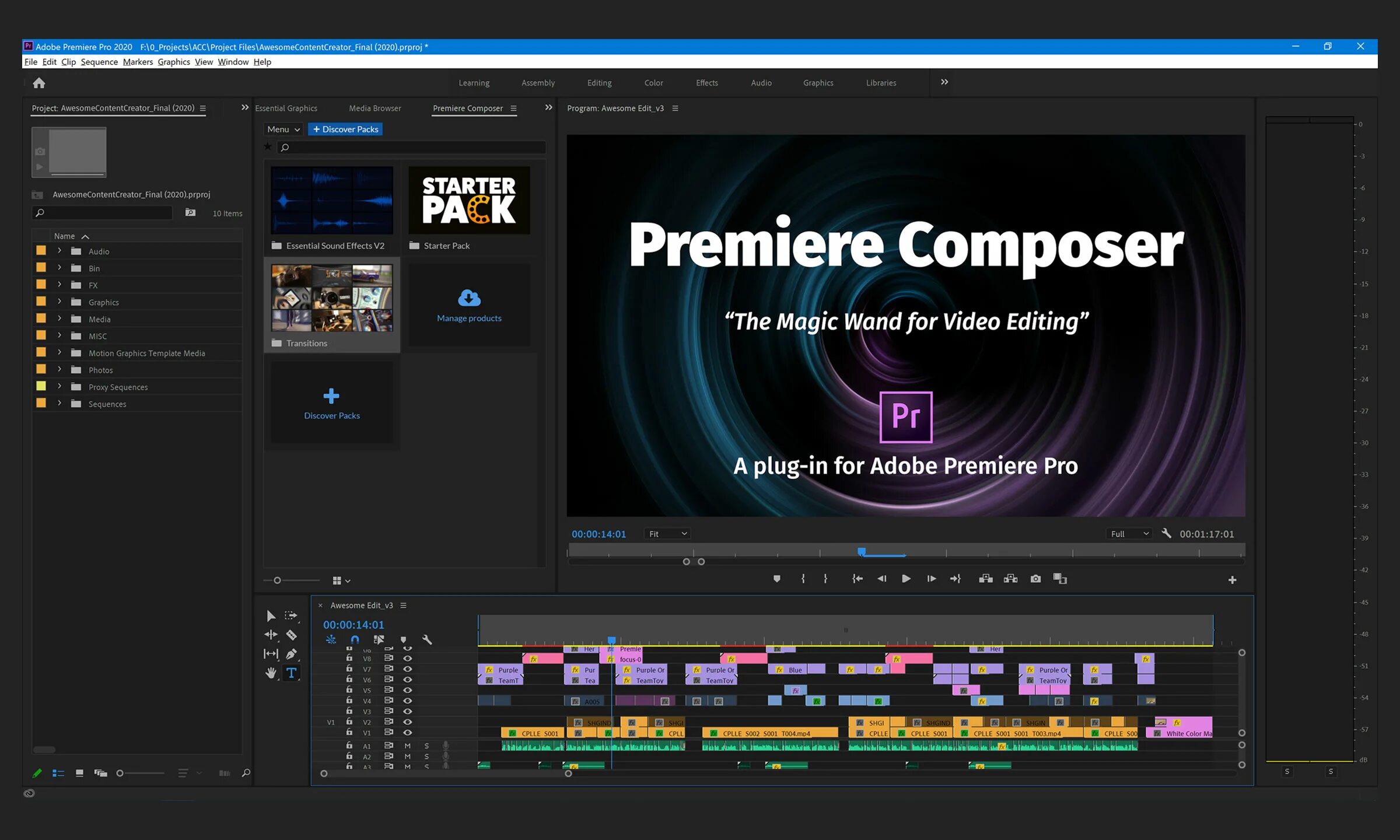This screenshot has height=840, width=1400.
Task: Click the Composer thumbnail size slider
Action: (x=278, y=580)
